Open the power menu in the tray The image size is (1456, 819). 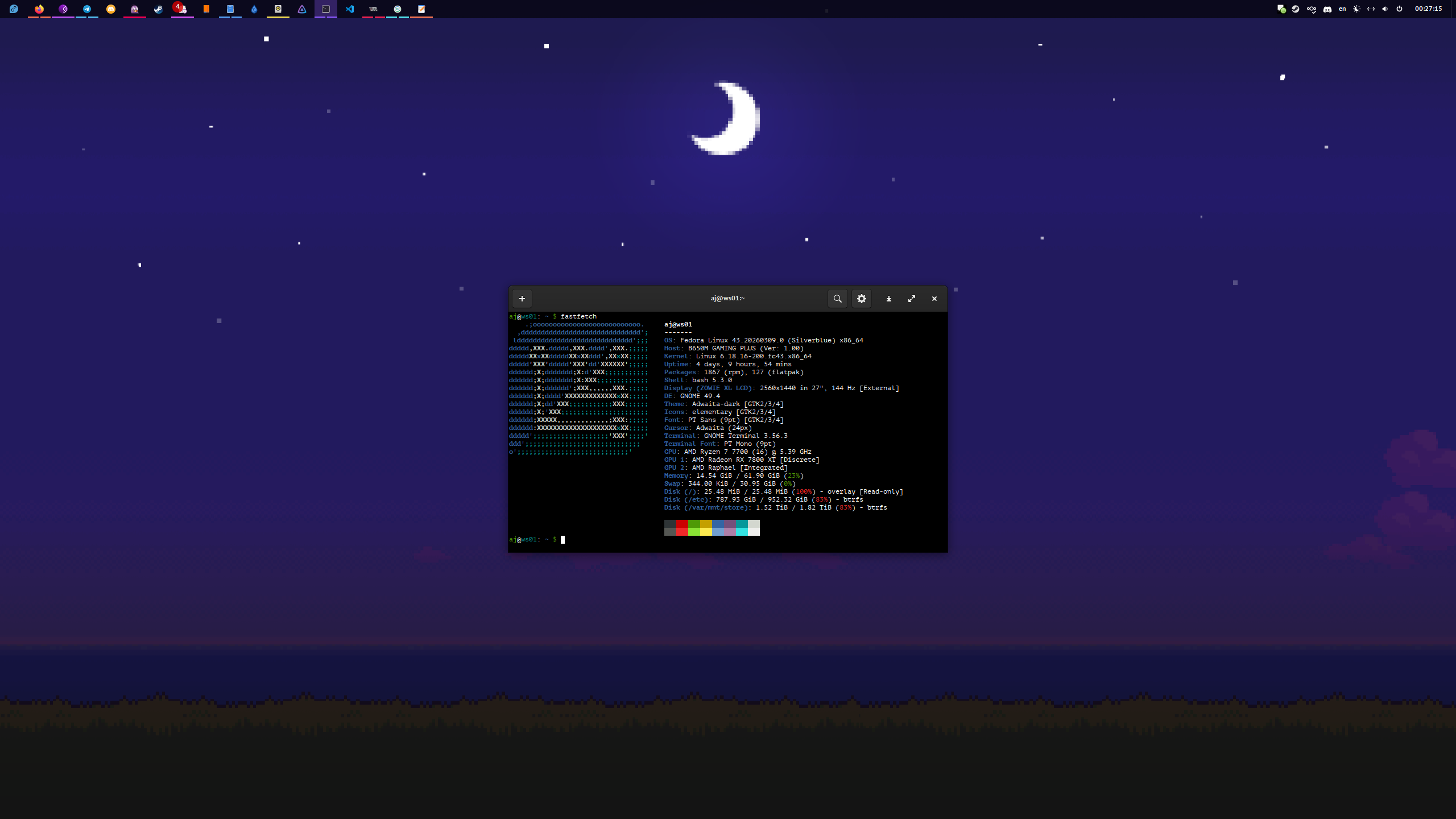click(1400, 9)
